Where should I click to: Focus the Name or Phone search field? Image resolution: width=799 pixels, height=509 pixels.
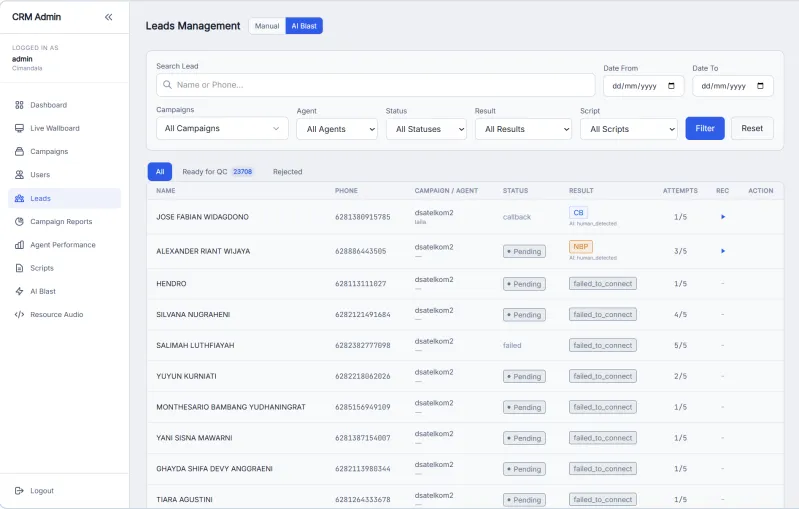tap(376, 85)
